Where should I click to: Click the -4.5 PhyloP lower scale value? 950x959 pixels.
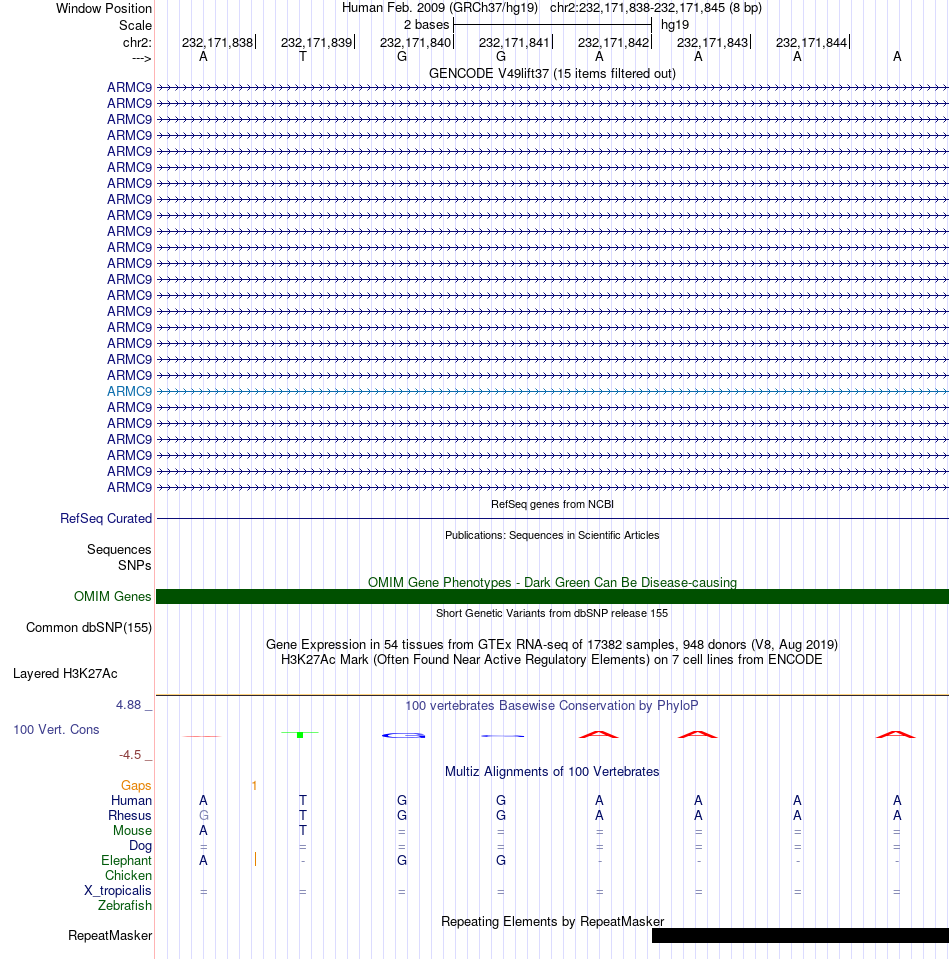tap(130, 755)
